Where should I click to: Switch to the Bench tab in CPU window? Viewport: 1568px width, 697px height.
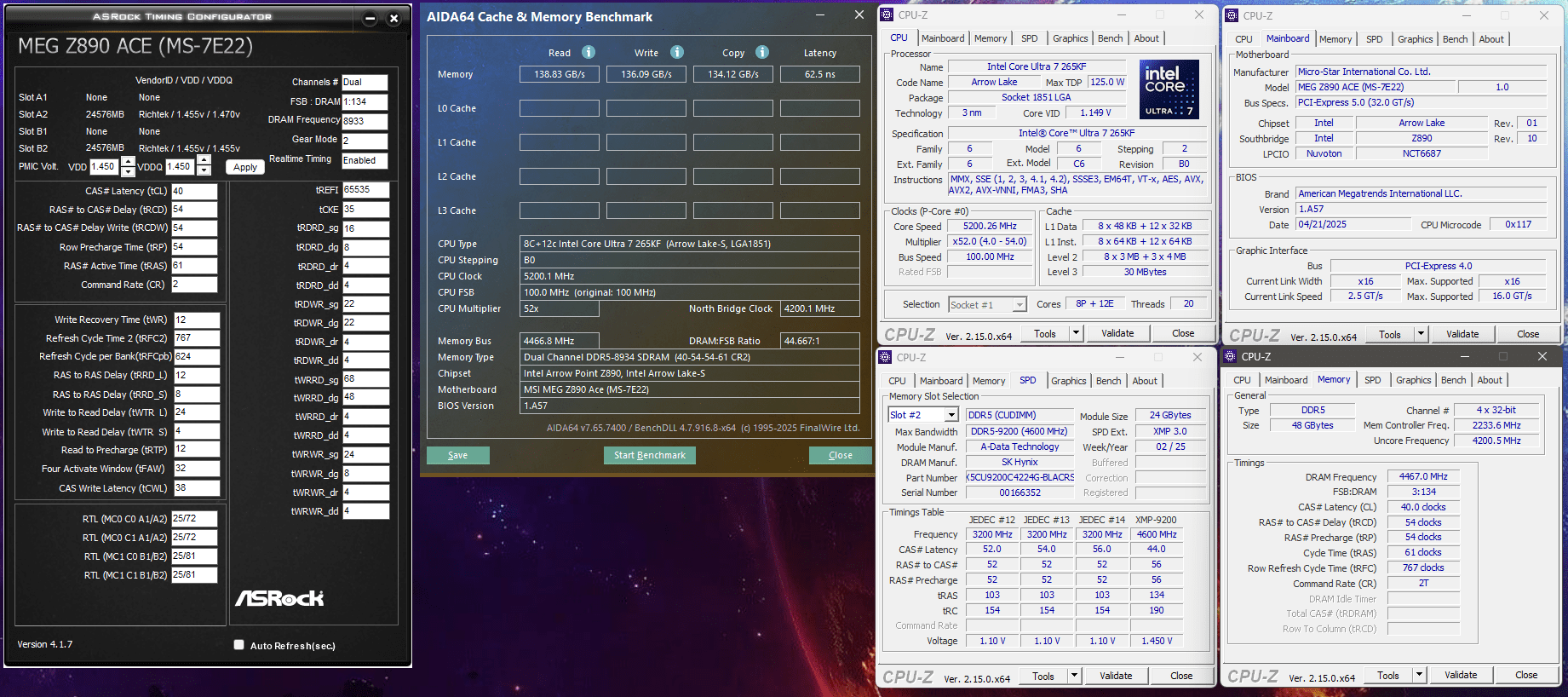(x=1110, y=38)
